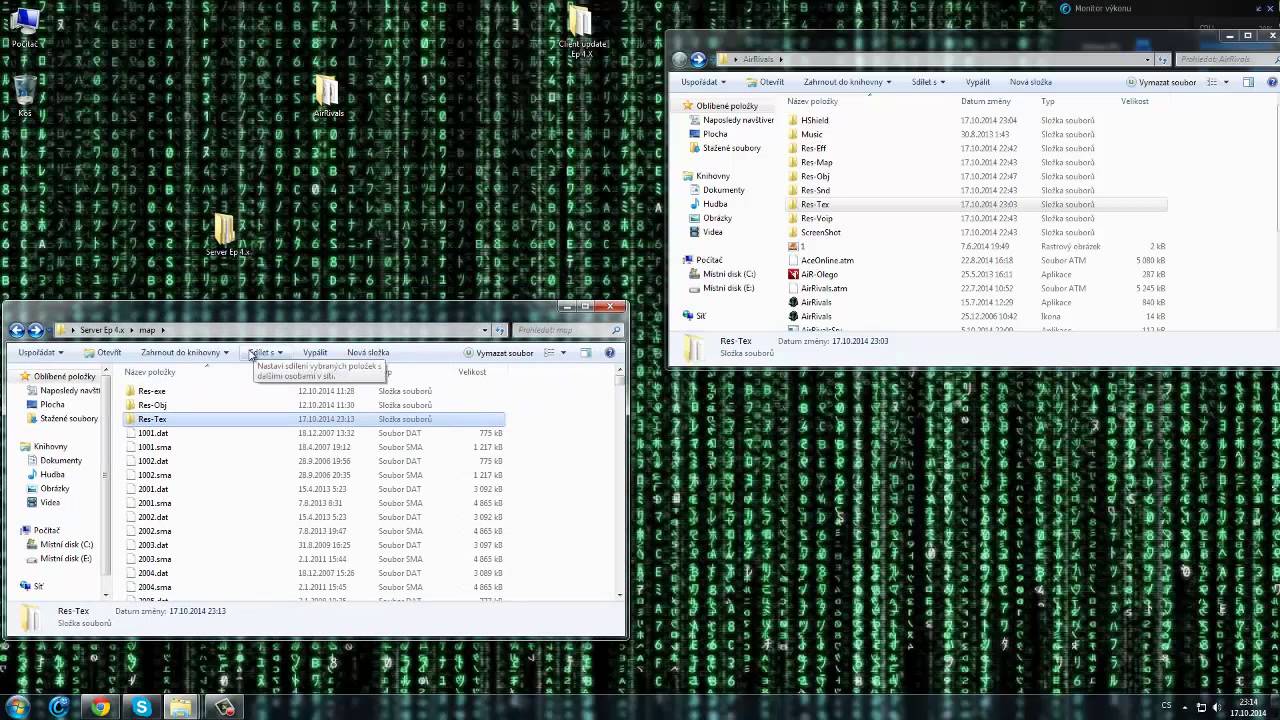The width and height of the screenshot is (1280, 720).
Task: Expand address history dropdown in the map window
Action: click(485, 330)
